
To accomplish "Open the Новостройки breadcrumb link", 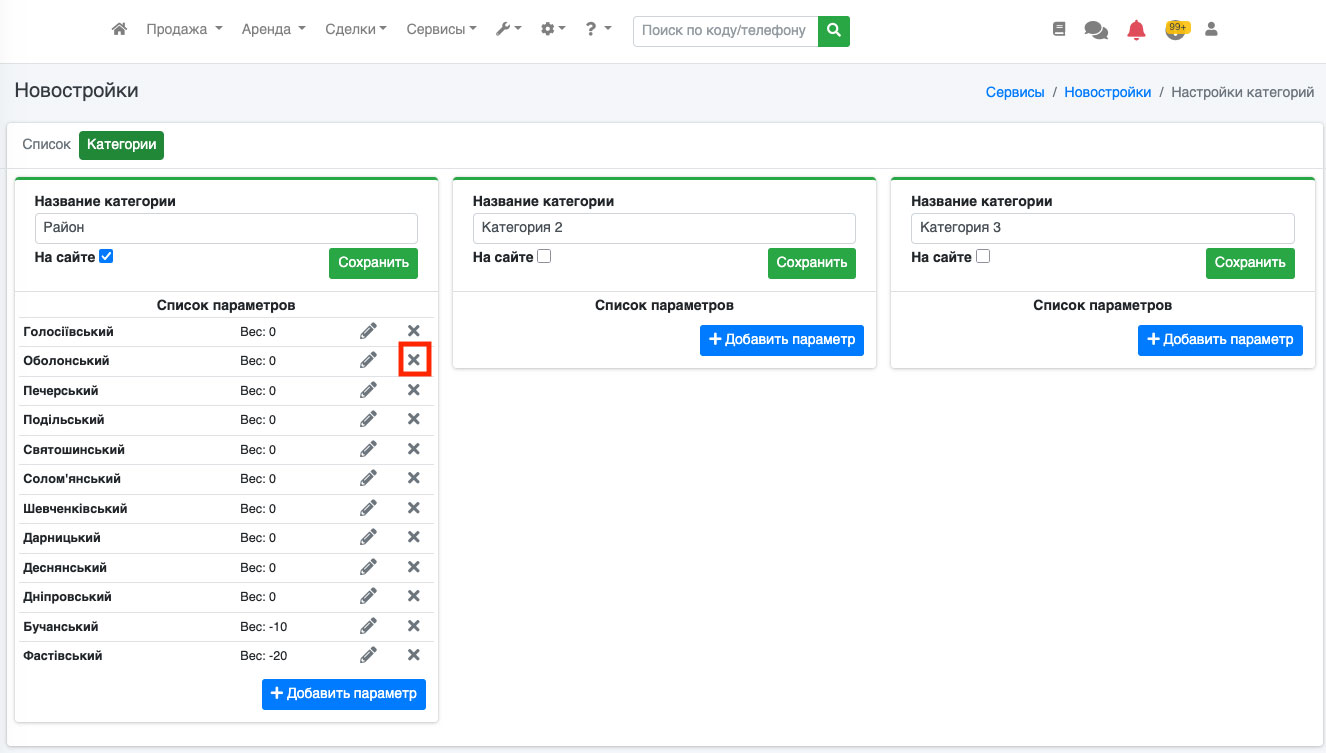I will pos(1107,92).
